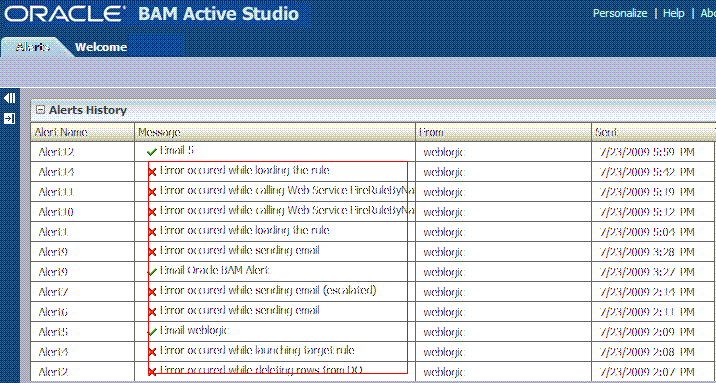The width and height of the screenshot is (716, 383).
Task: Select the Alert1 name cell
Action: [x=83, y=232]
